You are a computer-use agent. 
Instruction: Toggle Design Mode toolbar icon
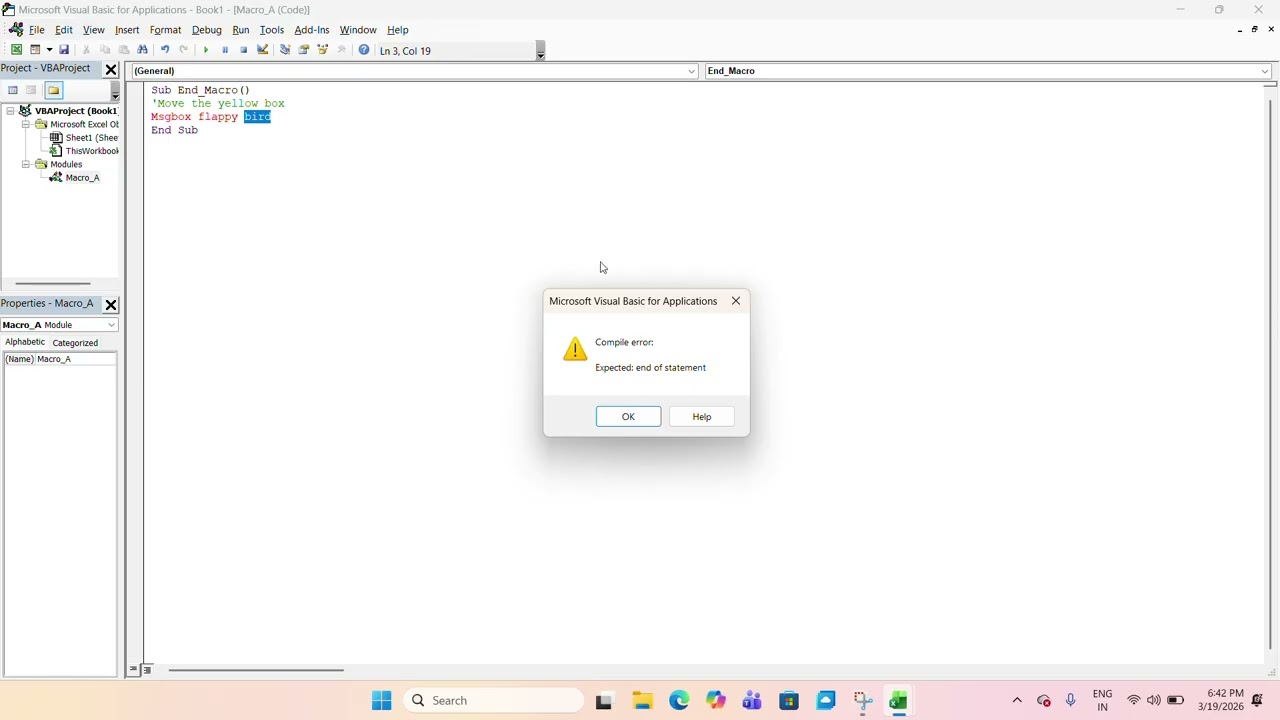(263, 50)
